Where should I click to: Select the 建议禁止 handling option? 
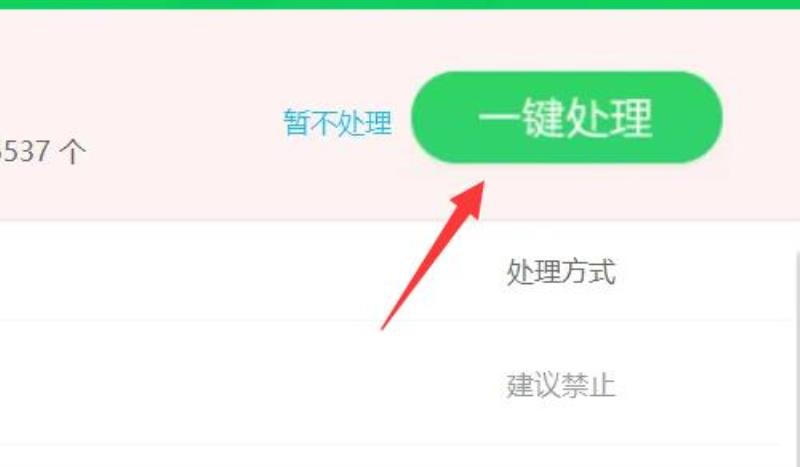561,385
